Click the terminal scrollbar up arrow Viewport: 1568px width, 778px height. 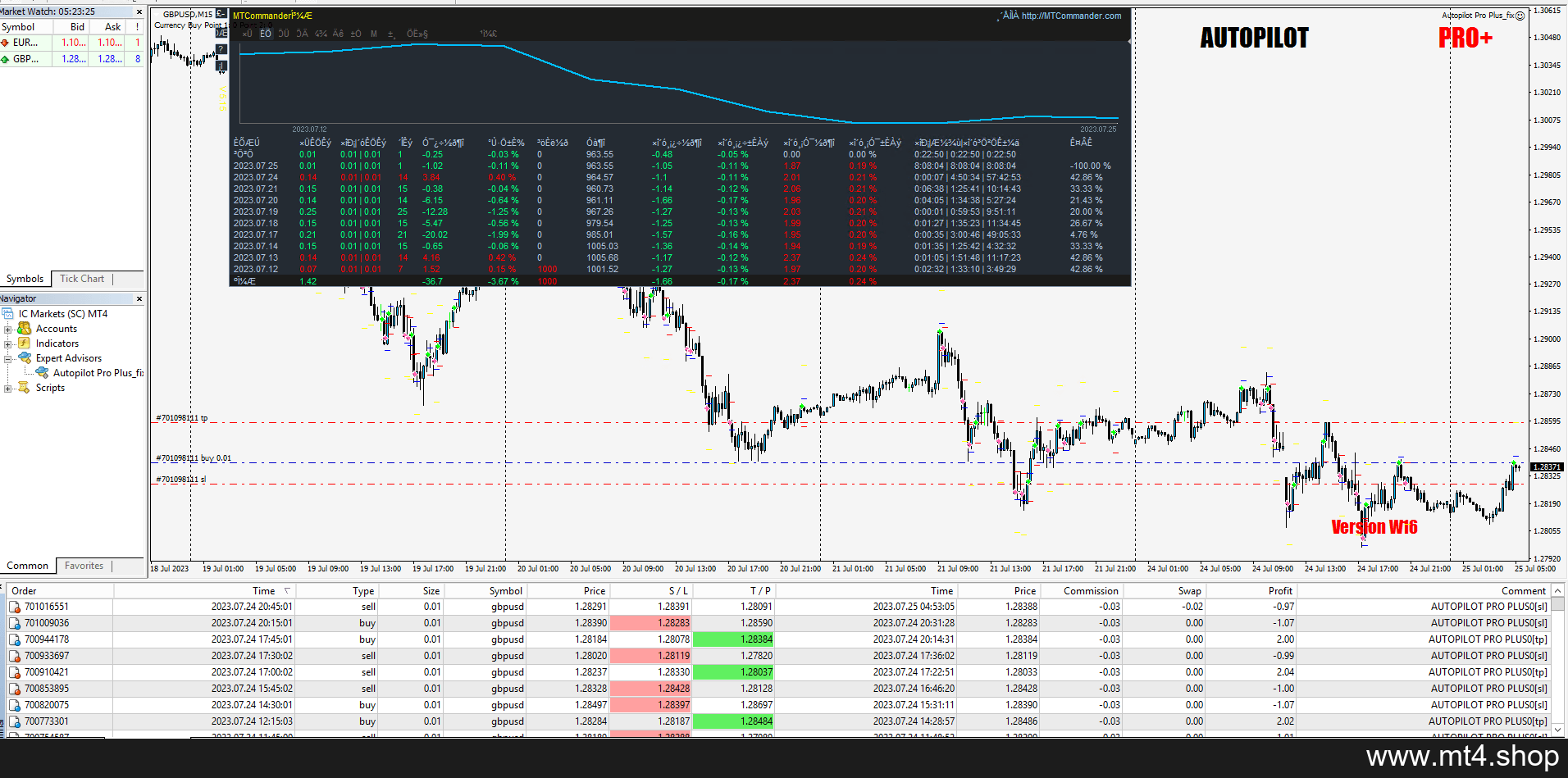1558,590
